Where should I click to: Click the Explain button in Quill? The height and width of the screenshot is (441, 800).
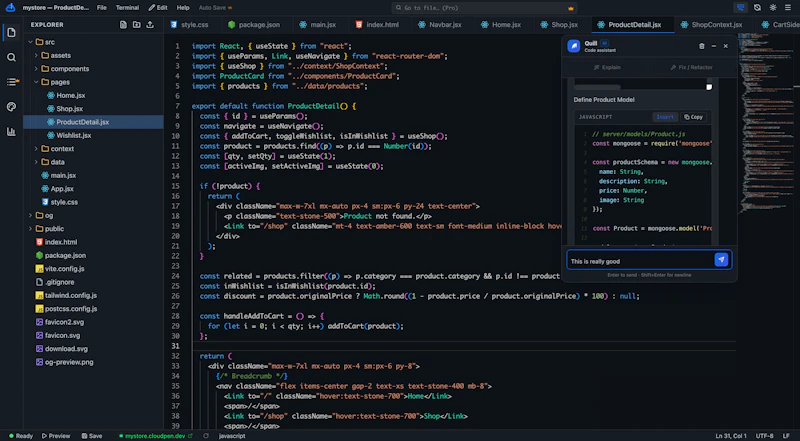pos(607,67)
